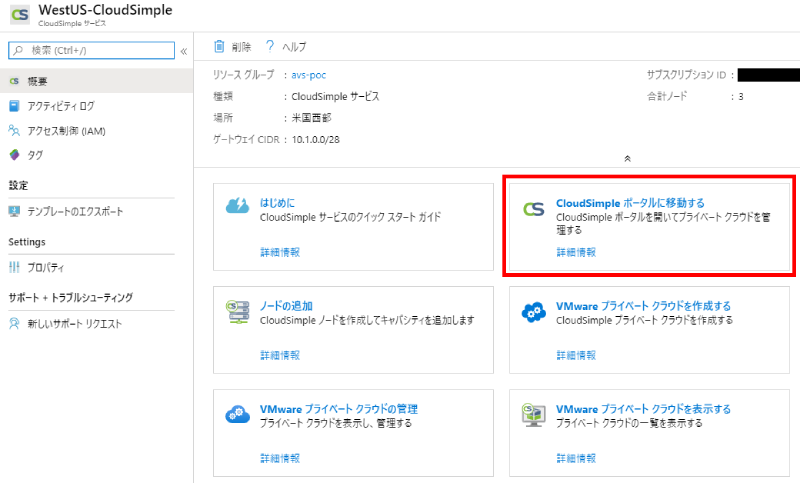
Task: Click the CloudSimple logo icon in header
Action: pyautogui.click(x=20, y=15)
